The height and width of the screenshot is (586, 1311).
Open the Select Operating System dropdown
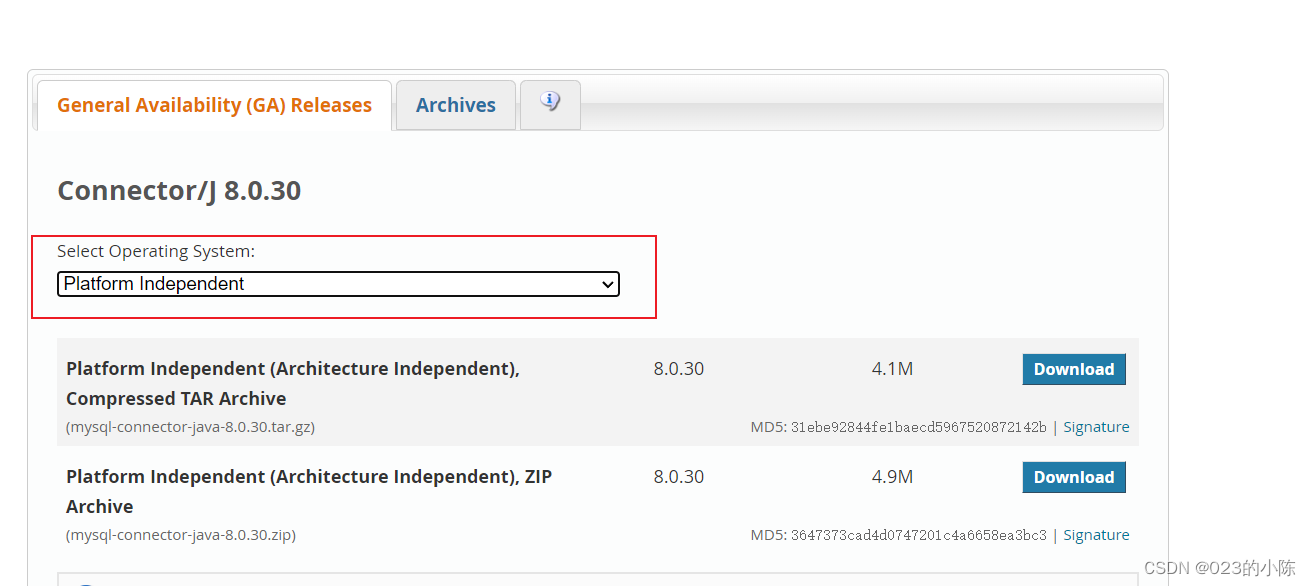pyautogui.click(x=338, y=284)
